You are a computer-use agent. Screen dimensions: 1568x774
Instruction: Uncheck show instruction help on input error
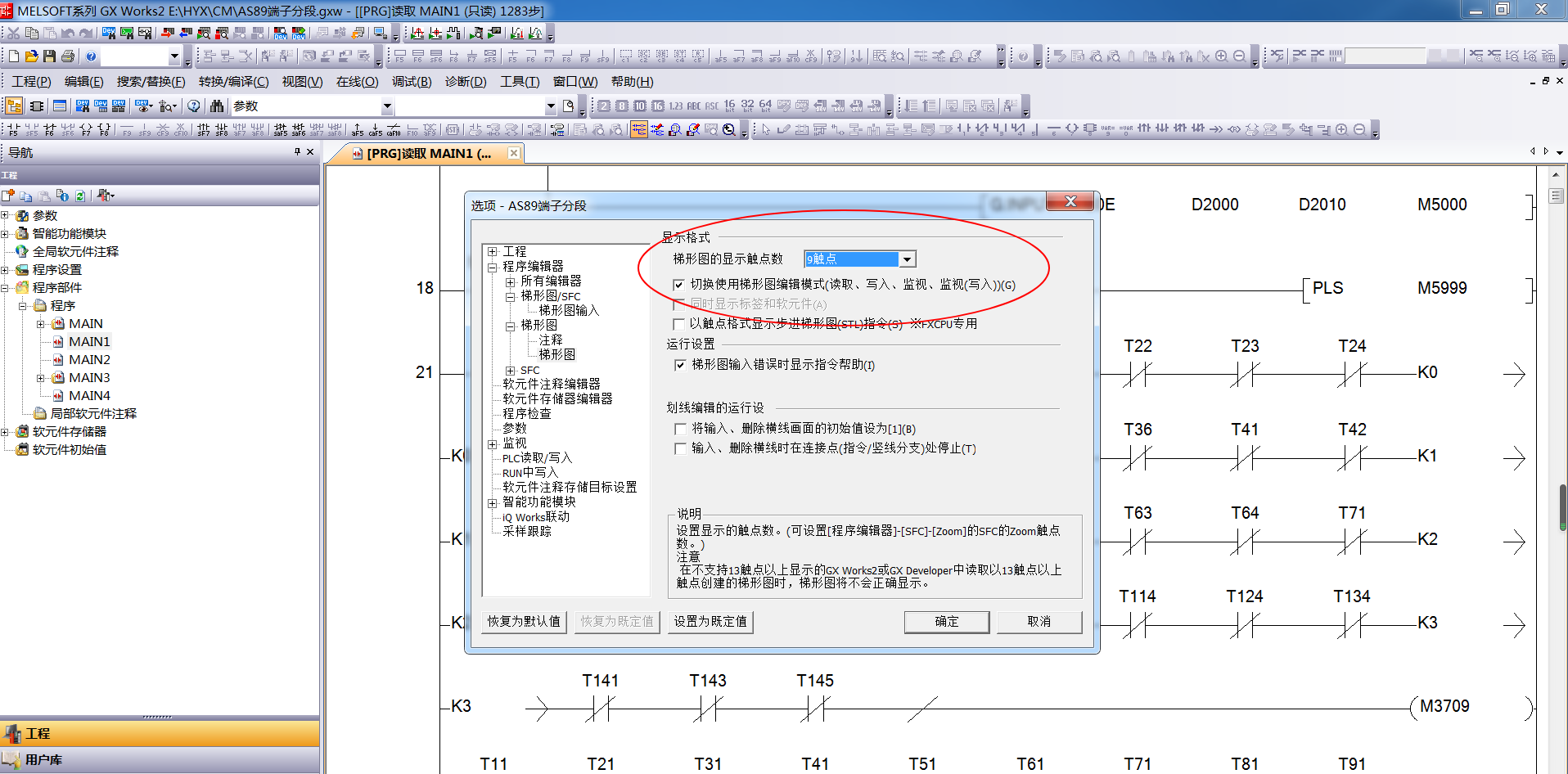679,365
